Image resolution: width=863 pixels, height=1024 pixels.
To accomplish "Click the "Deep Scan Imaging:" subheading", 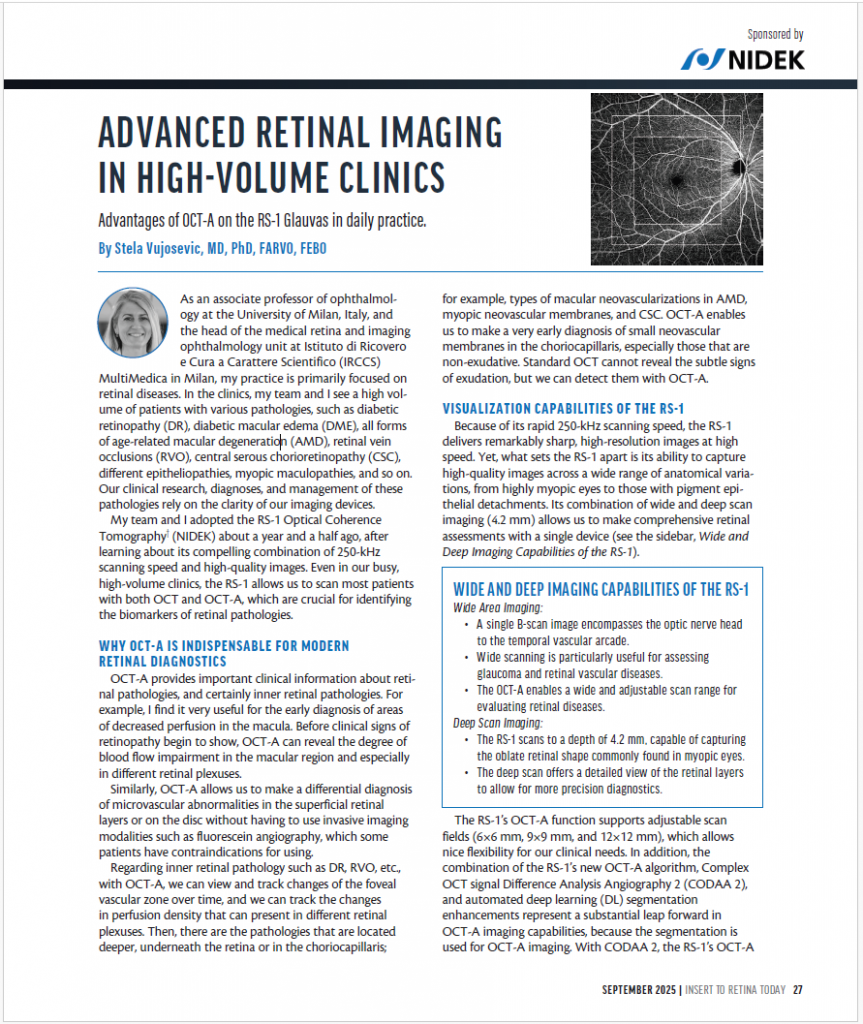I will 498,722.
